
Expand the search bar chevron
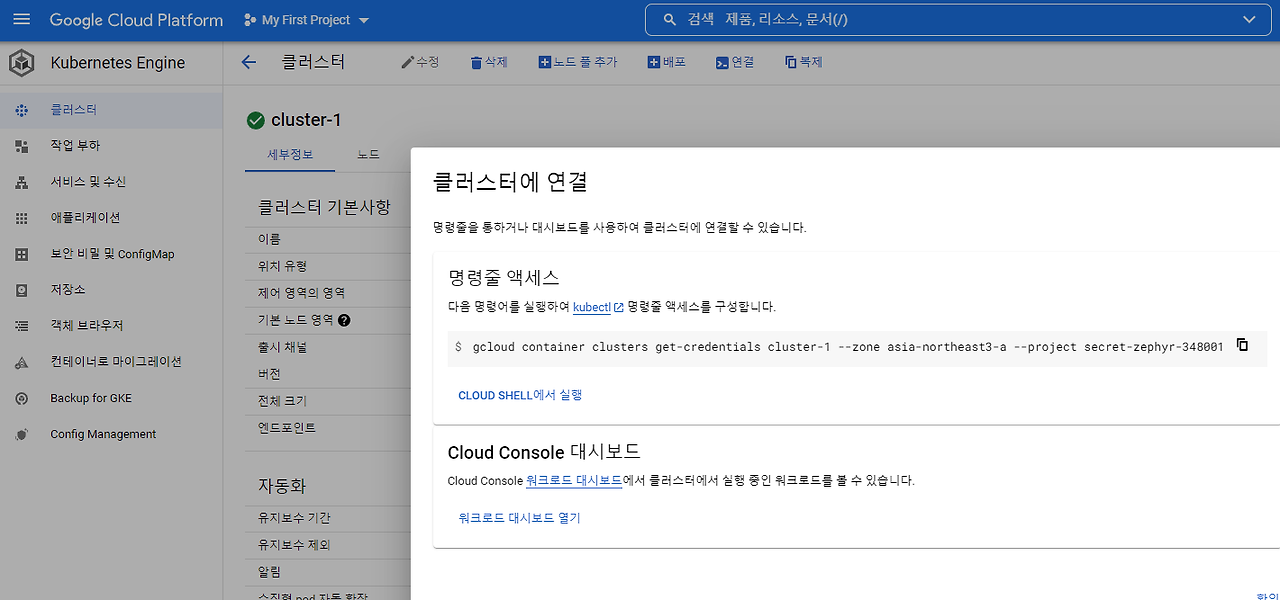(1249, 20)
